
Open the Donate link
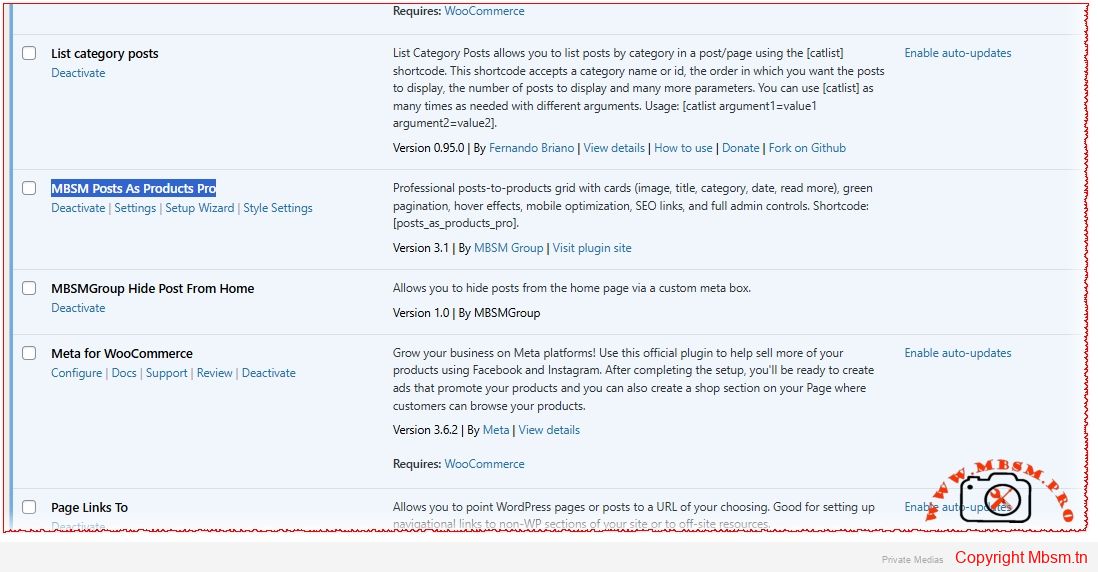(x=741, y=148)
